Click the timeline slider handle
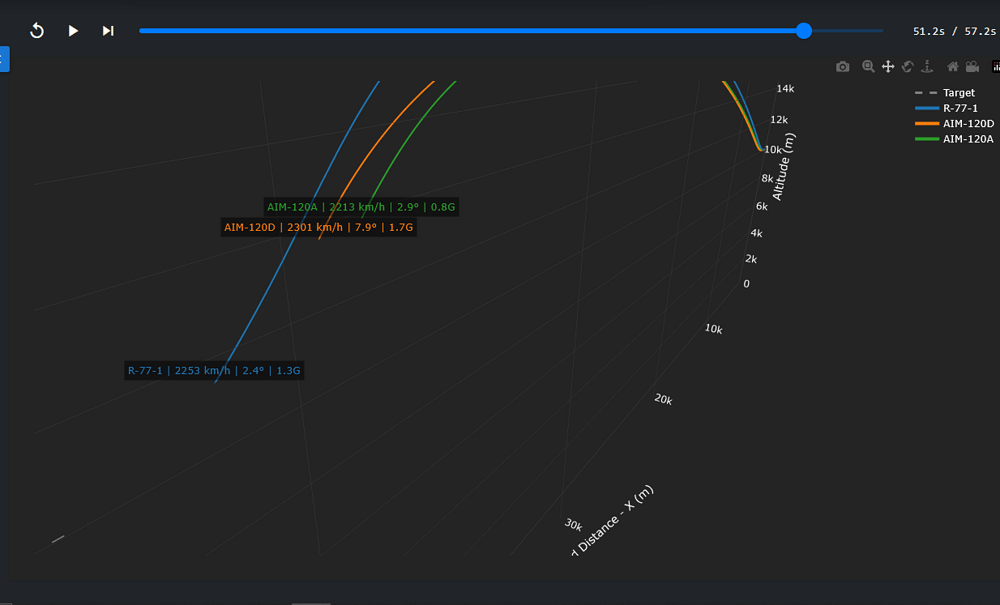The width and height of the screenshot is (1000, 605). 804,31
